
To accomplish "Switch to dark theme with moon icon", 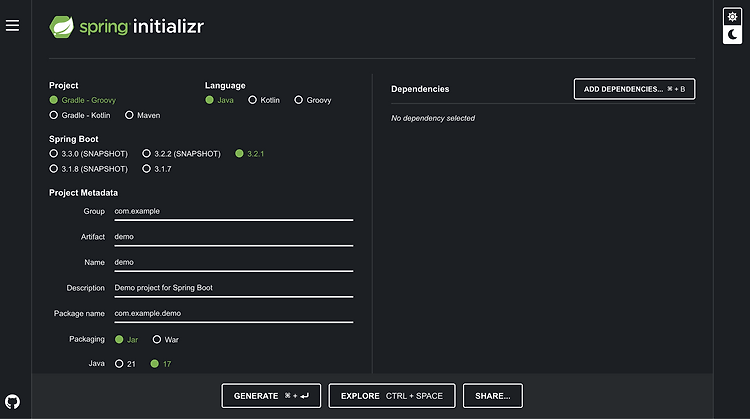I will point(732,34).
